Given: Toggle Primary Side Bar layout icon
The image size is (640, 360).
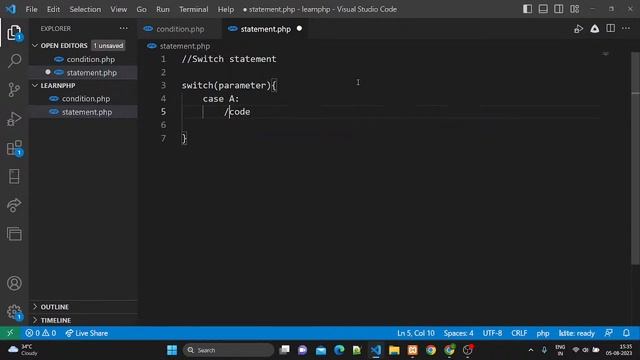Looking at the screenshot, I should (x=527, y=9).
